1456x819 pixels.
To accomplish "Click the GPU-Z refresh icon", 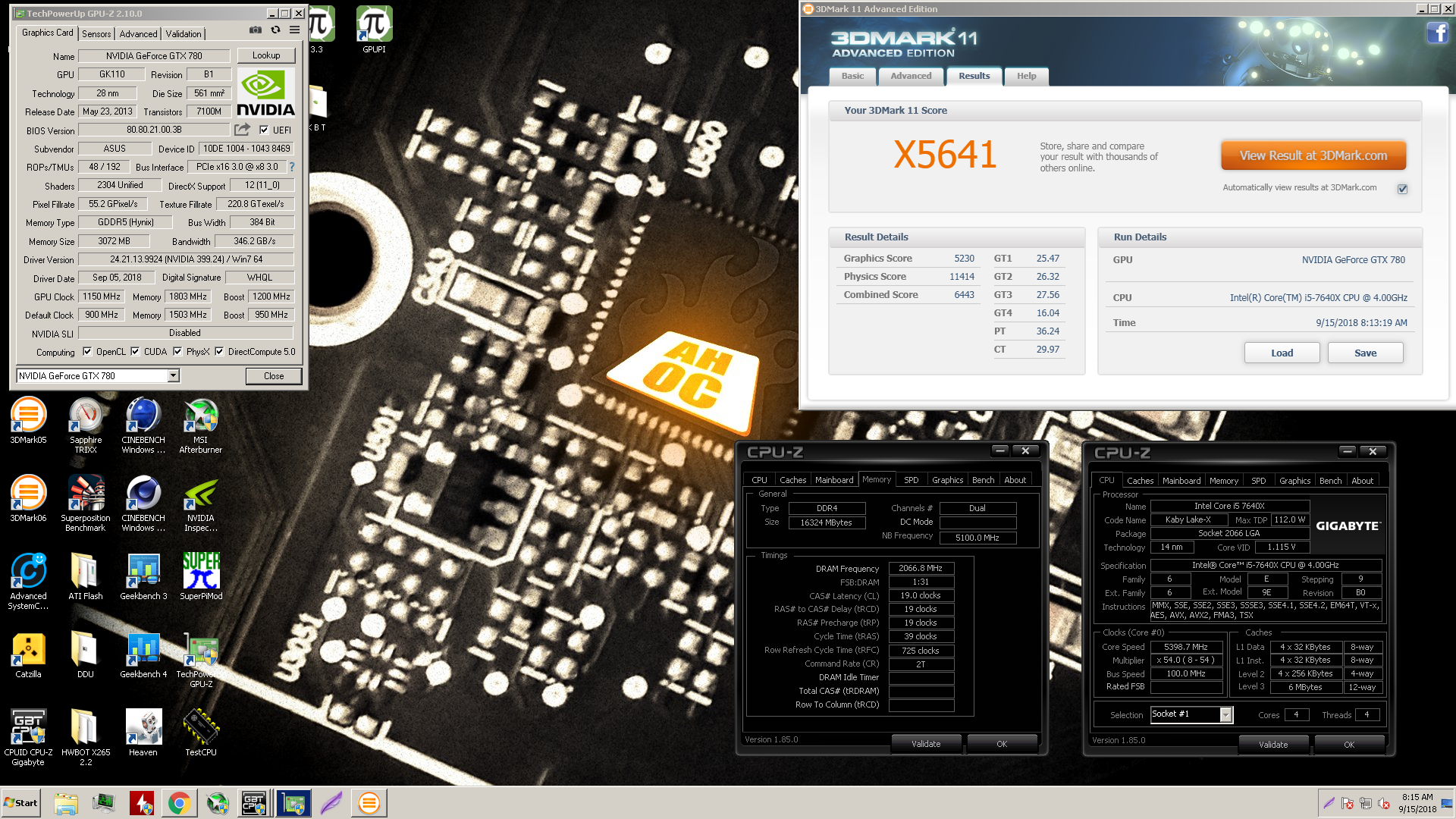I will (x=275, y=30).
